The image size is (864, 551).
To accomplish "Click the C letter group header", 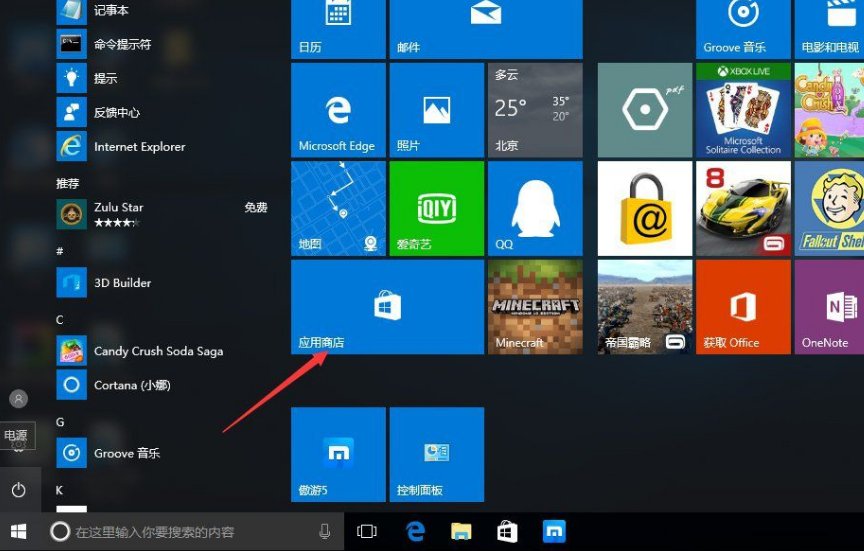I will [60, 320].
